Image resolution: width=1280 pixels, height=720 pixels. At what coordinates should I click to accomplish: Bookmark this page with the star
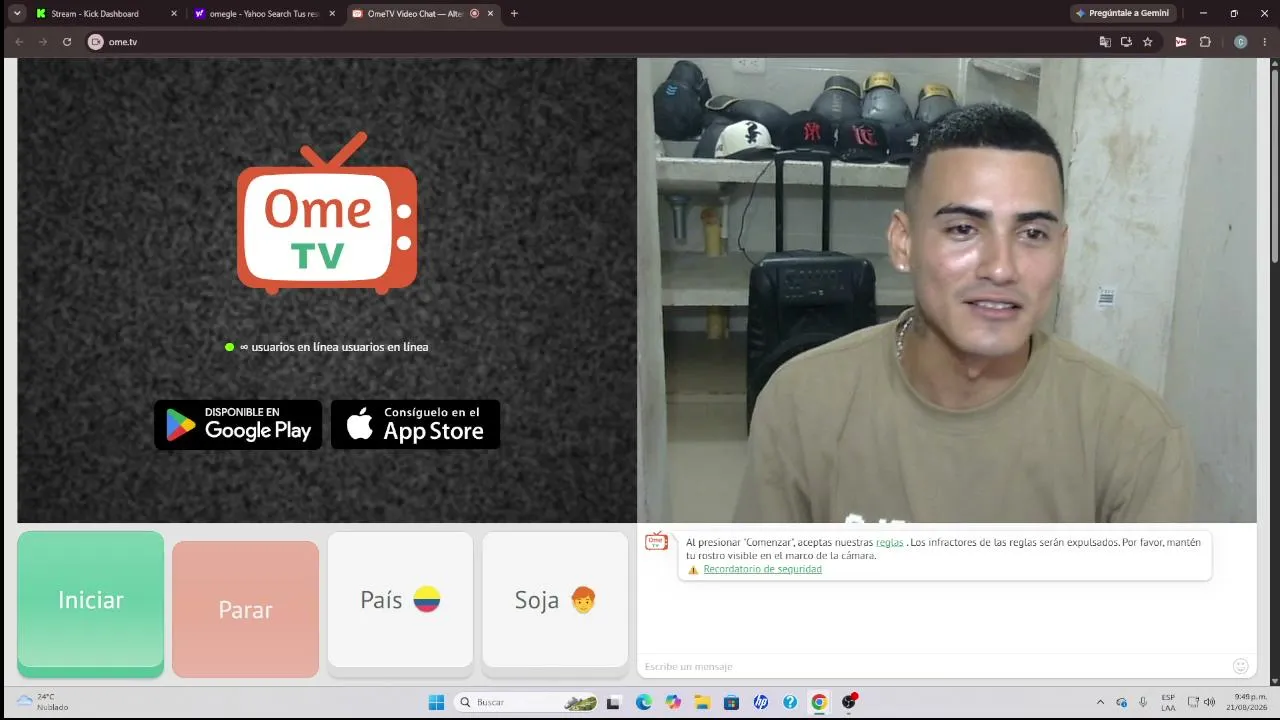(1148, 42)
